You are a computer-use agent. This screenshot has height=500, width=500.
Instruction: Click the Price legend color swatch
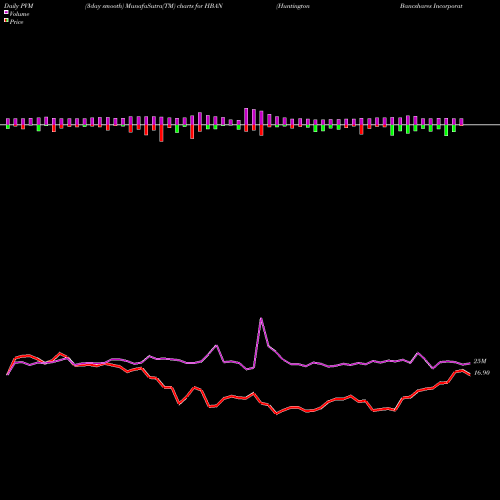point(6,20)
